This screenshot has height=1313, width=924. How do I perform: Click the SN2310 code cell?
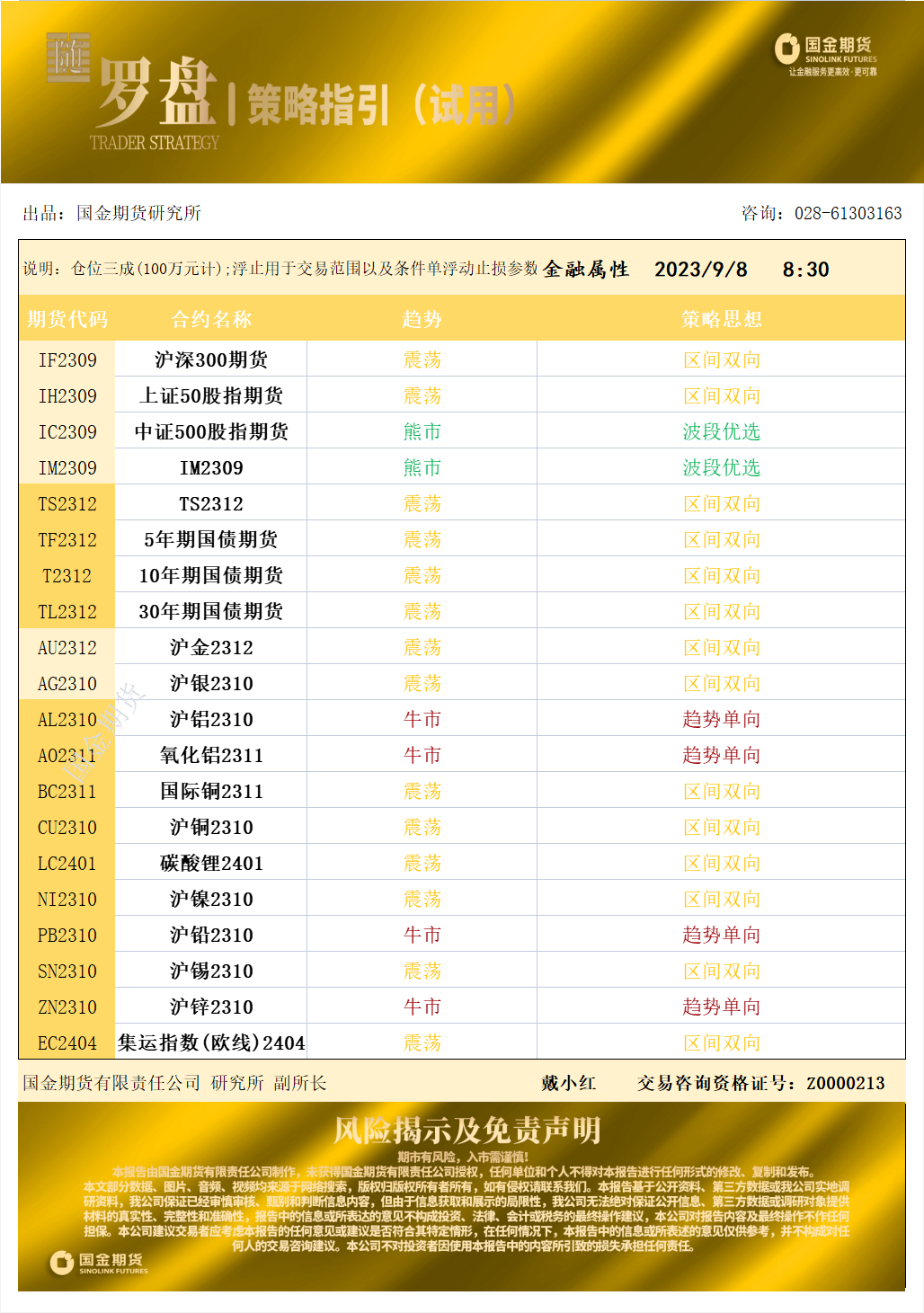67,971
